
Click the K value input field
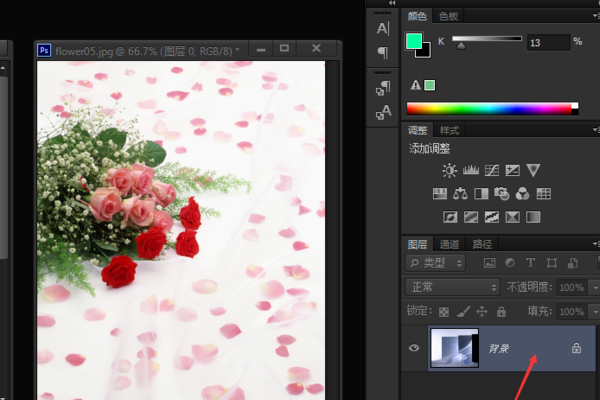(x=546, y=42)
